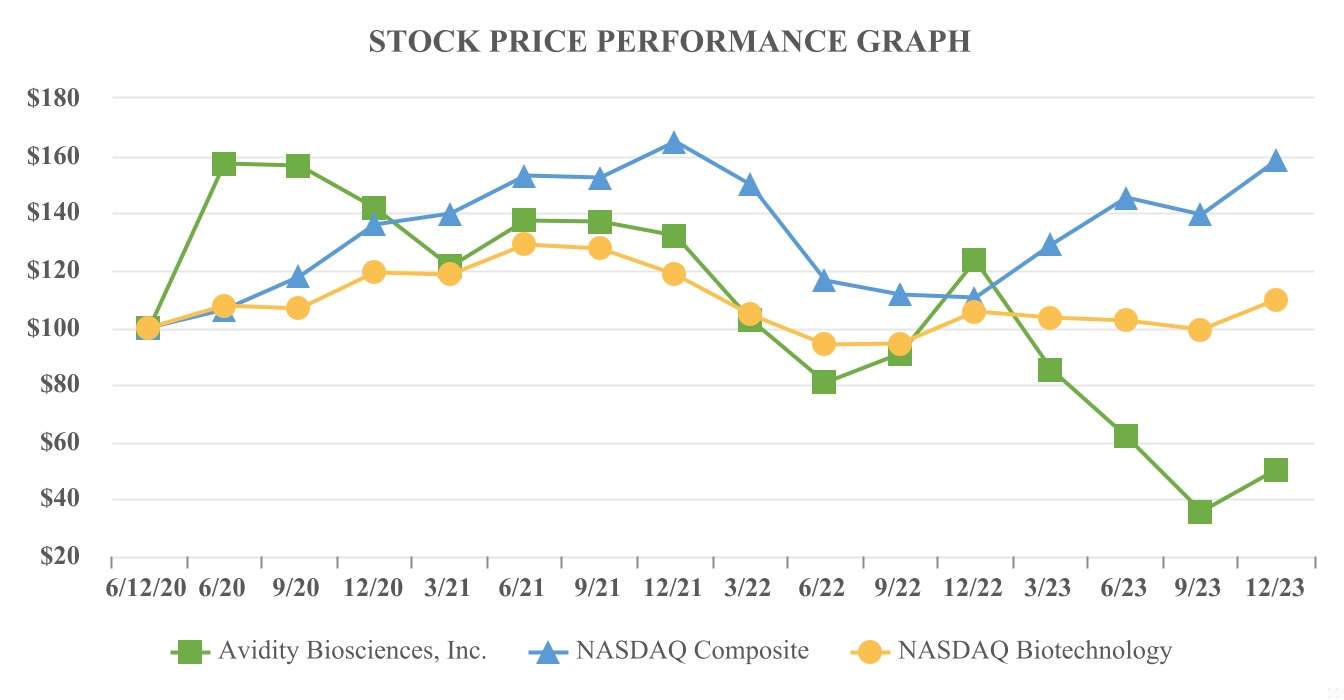The height and width of the screenshot is (700, 1344).
Task: Click the NASDAQ Composite triangle at 6/23
Action: point(1125,199)
